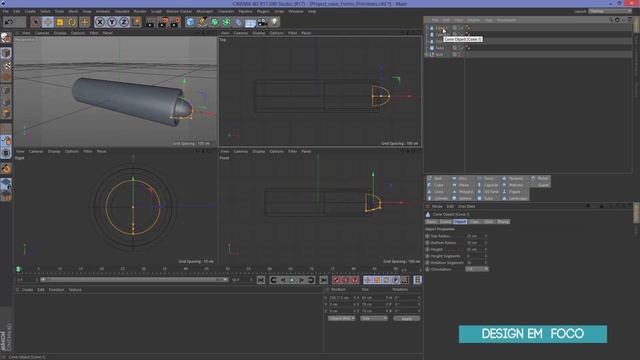Open Objects menu in Object Manager

point(473,20)
